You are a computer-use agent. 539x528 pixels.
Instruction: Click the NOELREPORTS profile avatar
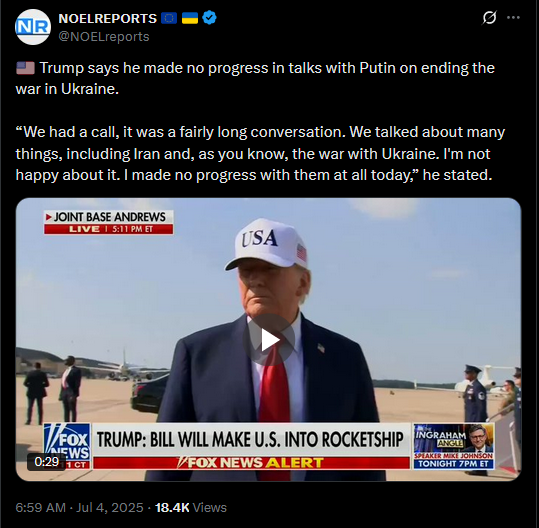[33, 27]
